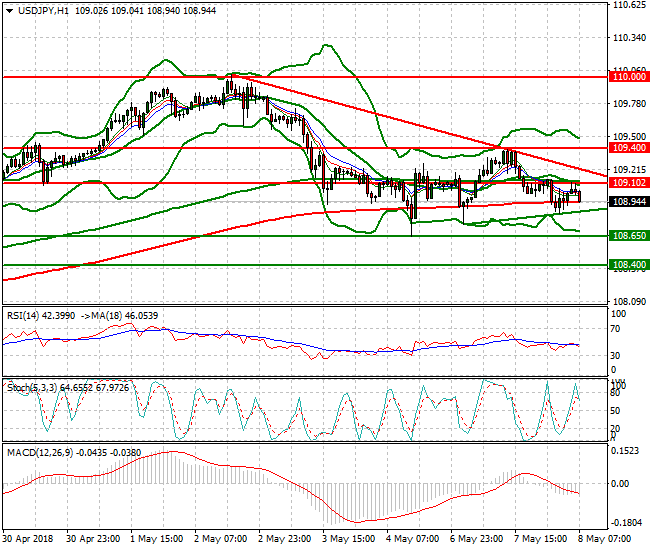
Task: Click the -0.1804 MACD scale value
Action: (x=627, y=523)
